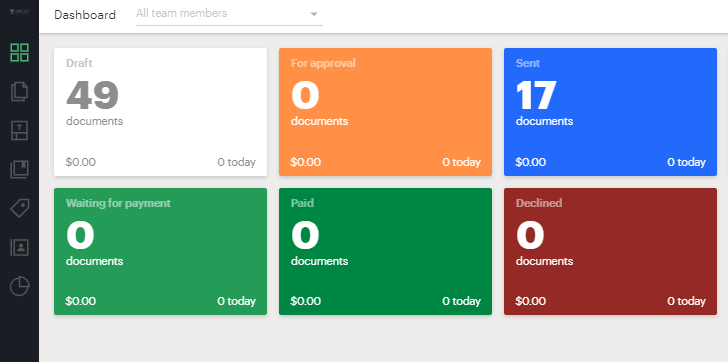728x362 pixels.
Task: Click $0.00 amount on Draft card
Action: coord(81,162)
